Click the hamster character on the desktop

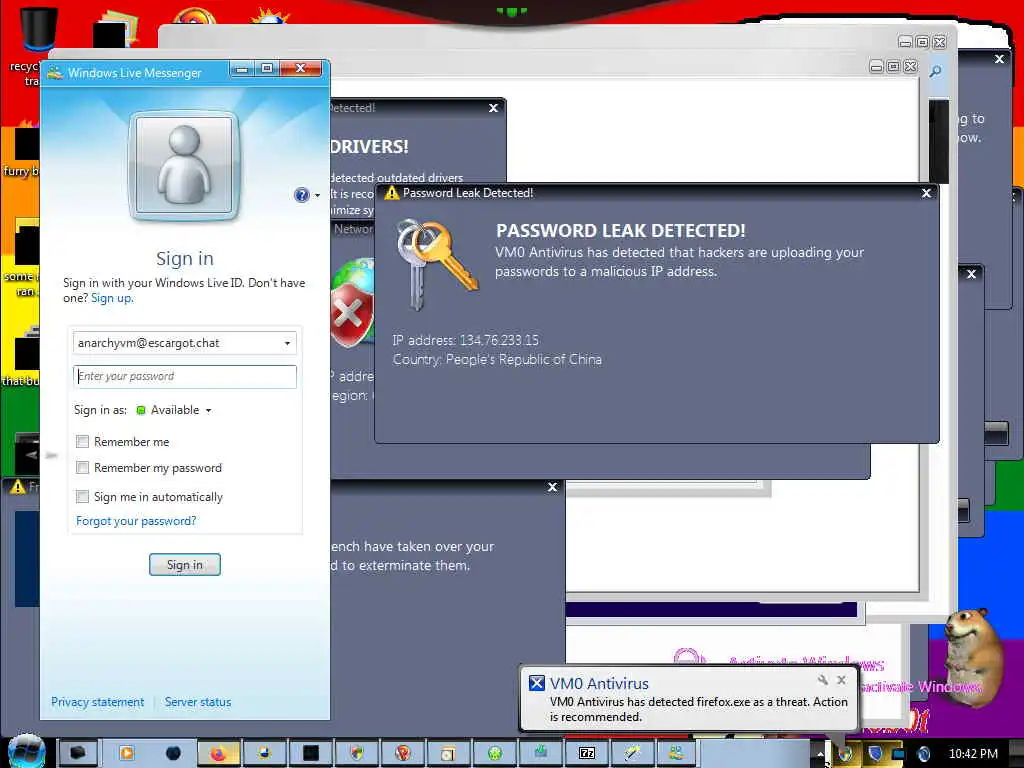click(973, 656)
